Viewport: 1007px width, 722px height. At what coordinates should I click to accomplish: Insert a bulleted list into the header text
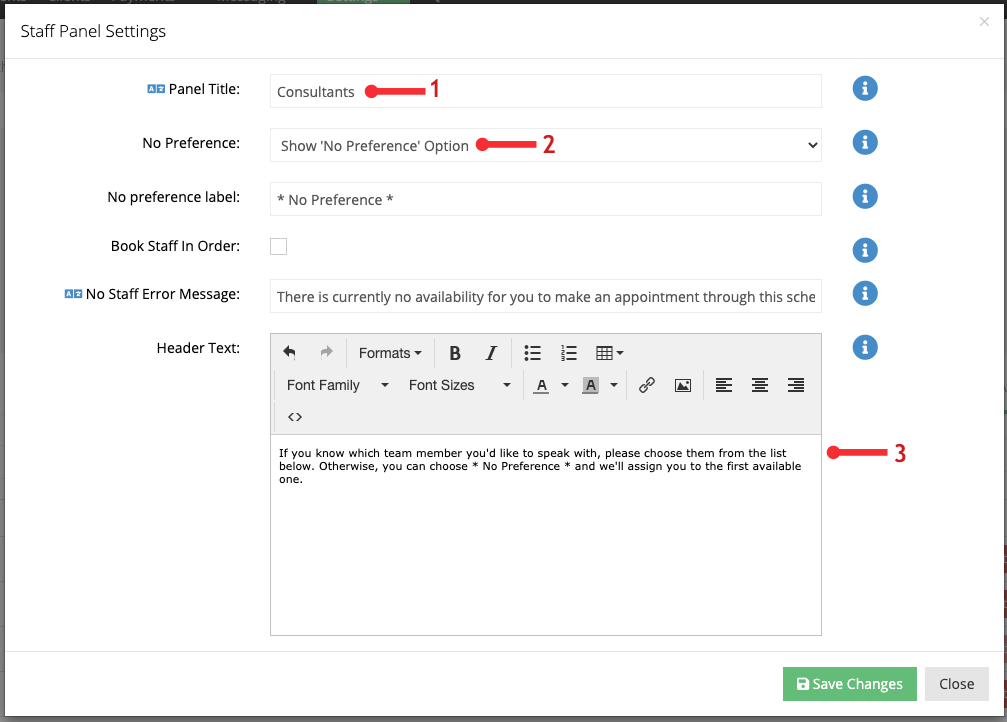point(532,352)
